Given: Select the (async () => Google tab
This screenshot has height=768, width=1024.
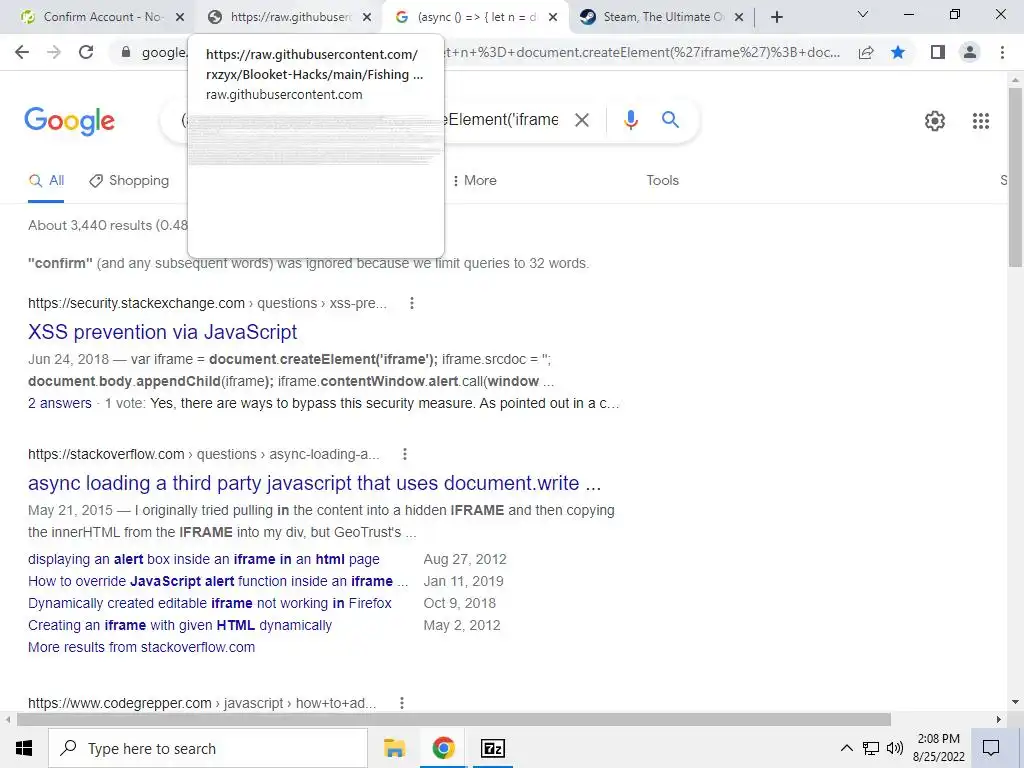Looking at the screenshot, I should pos(473,18).
